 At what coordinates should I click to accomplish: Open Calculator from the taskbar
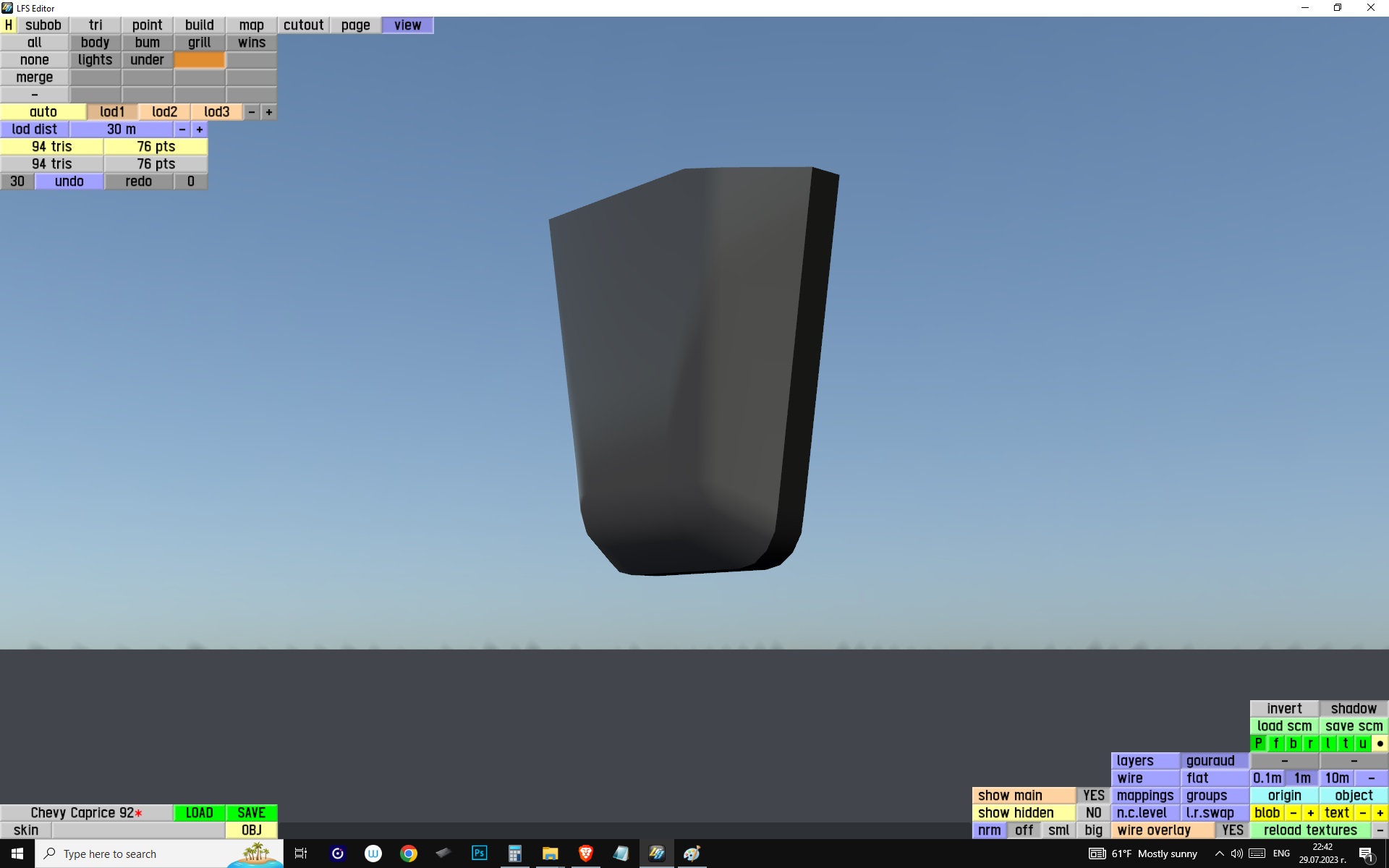pyautogui.click(x=514, y=854)
